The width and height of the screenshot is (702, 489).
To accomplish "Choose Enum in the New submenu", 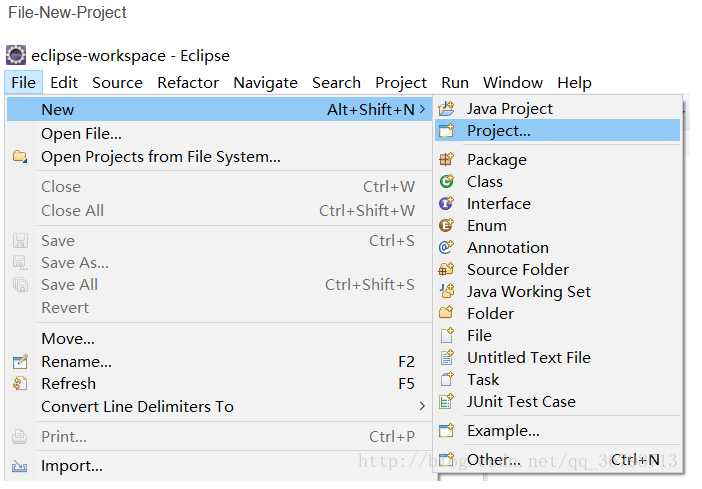I will [x=558, y=225].
